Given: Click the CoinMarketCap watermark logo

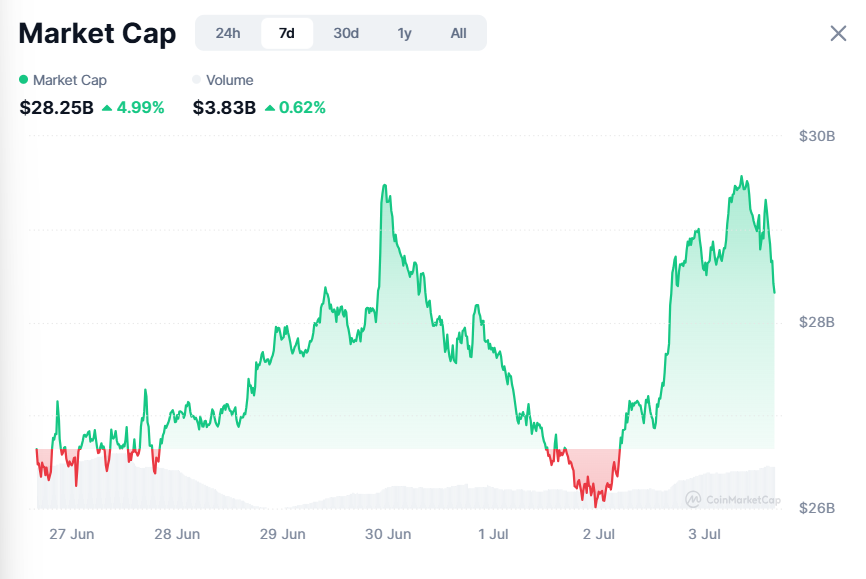Looking at the screenshot, I should [x=732, y=498].
